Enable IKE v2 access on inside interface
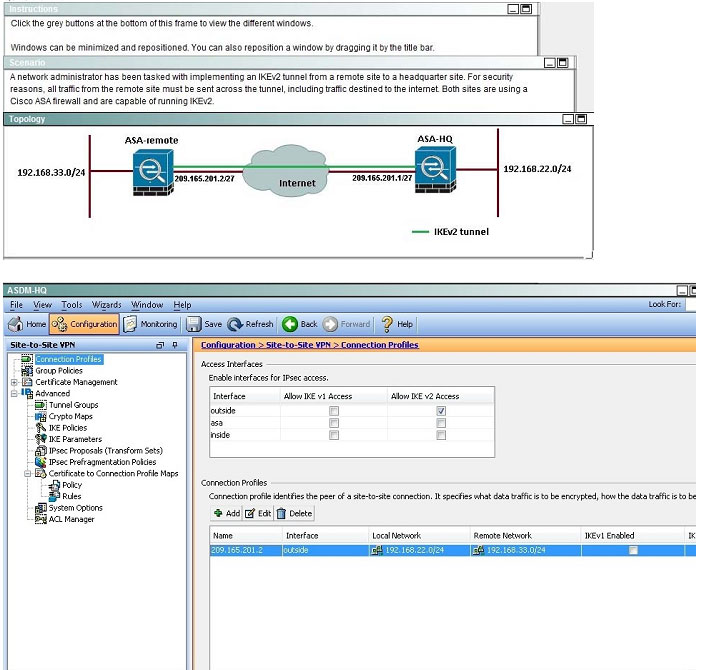The image size is (703, 670). click(x=441, y=435)
